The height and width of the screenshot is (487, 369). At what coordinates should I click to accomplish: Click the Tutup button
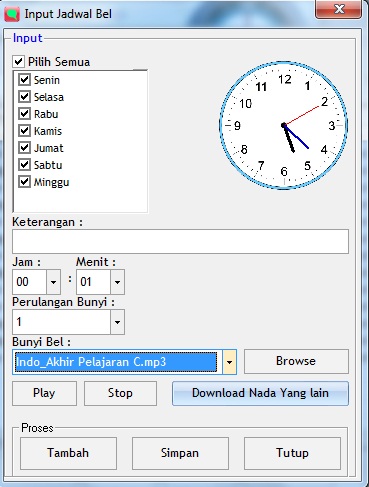pos(292,453)
